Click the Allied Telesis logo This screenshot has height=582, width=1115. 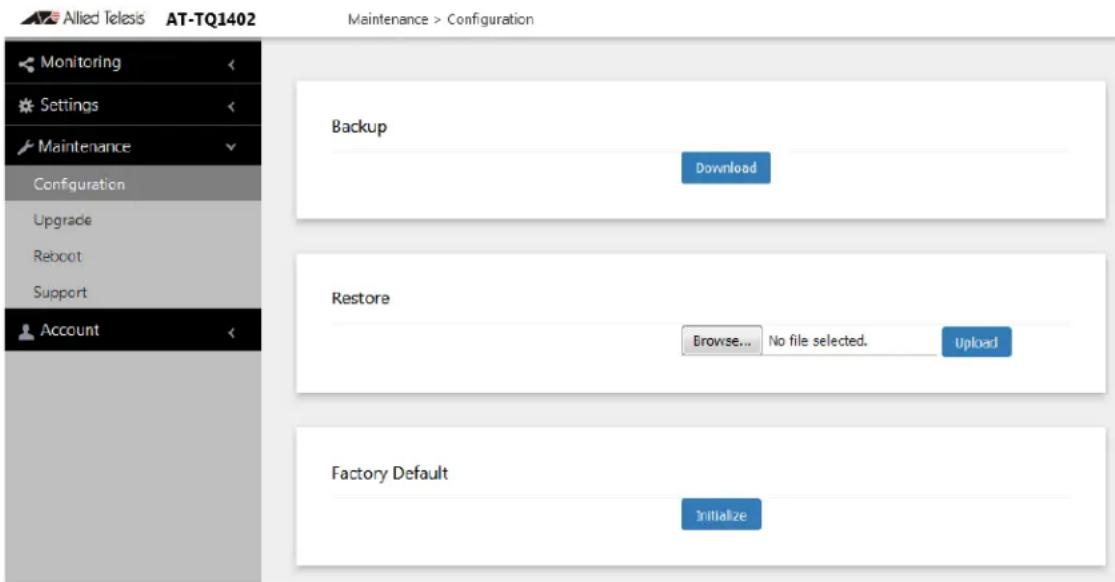click(x=82, y=18)
